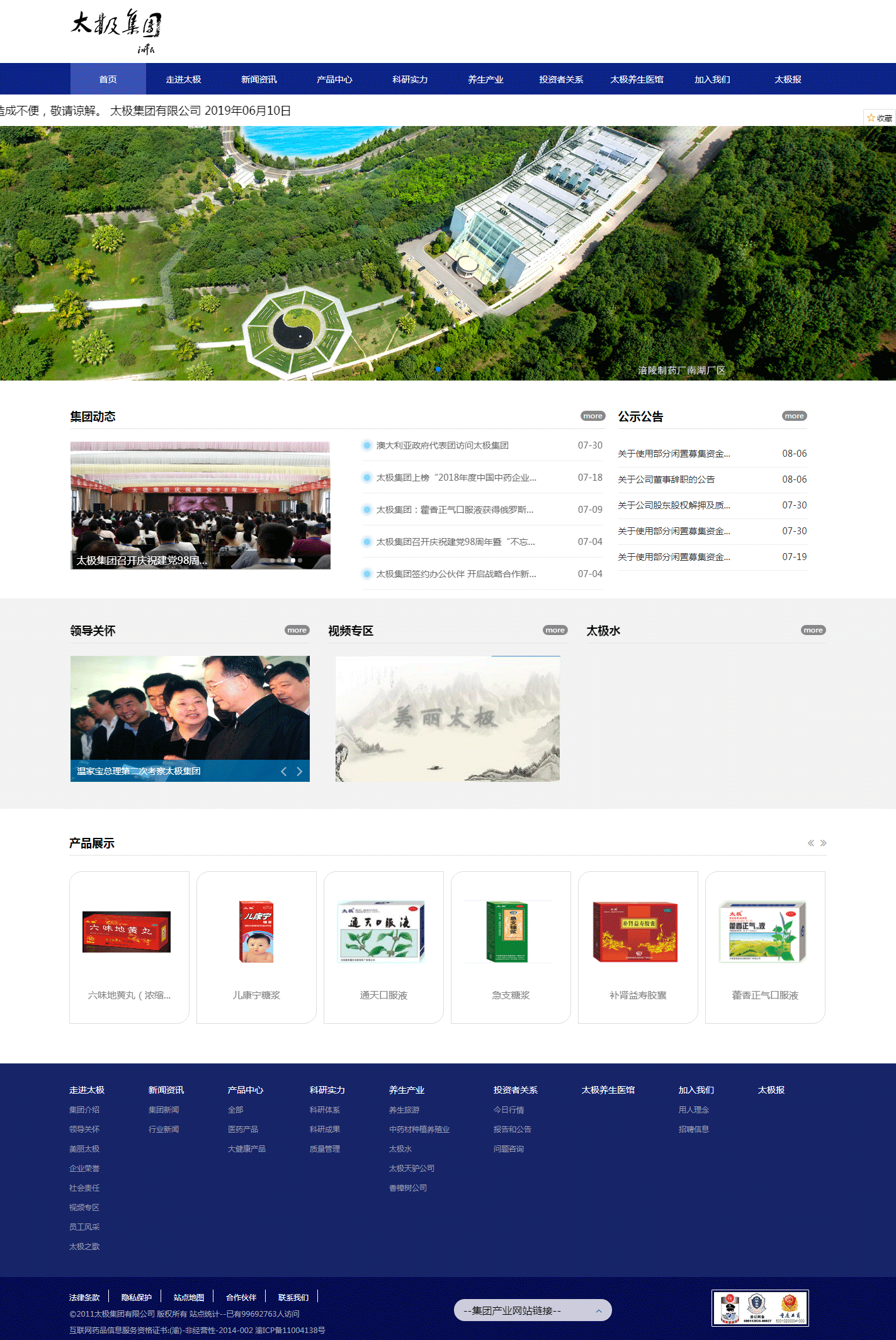Click 今日行情 in footer
The image size is (896, 1340).
pos(509,1109)
